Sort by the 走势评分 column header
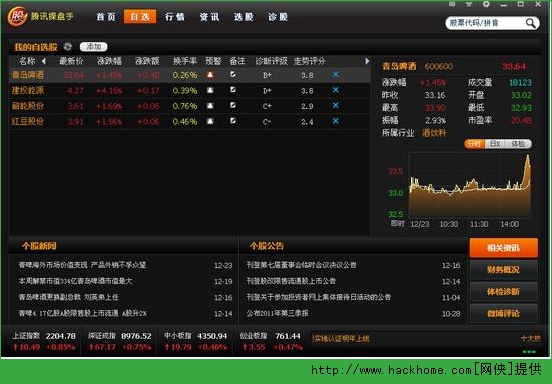 (x=309, y=61)
